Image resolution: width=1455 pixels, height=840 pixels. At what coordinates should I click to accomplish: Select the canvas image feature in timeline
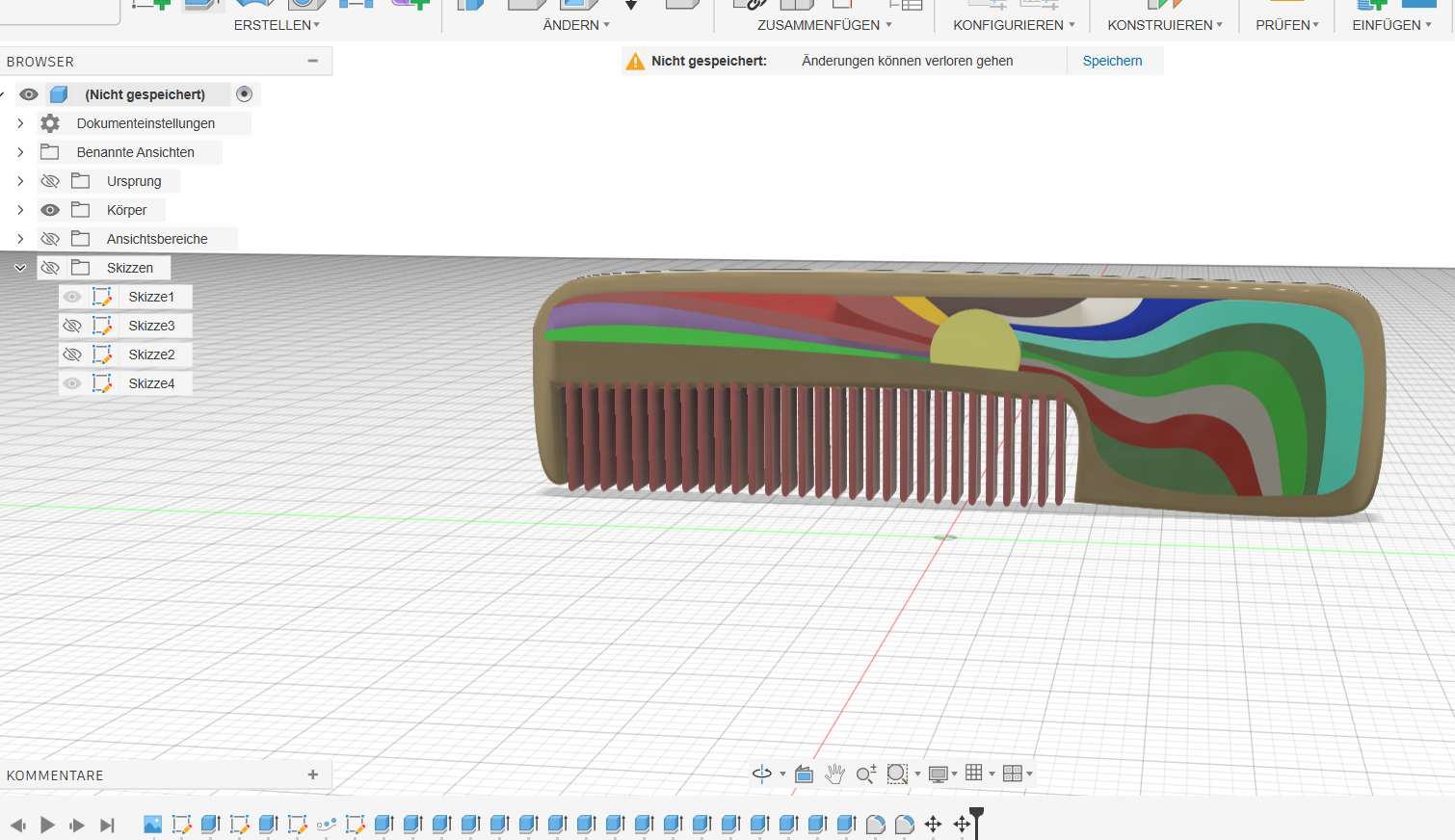[x=152, y=824]
